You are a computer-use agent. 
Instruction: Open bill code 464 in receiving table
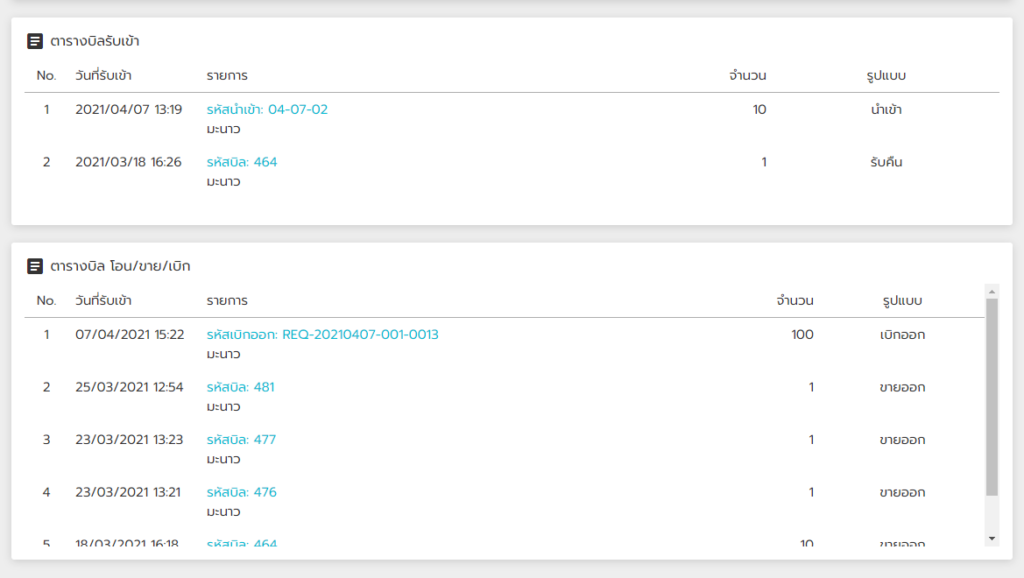[242, 162]
